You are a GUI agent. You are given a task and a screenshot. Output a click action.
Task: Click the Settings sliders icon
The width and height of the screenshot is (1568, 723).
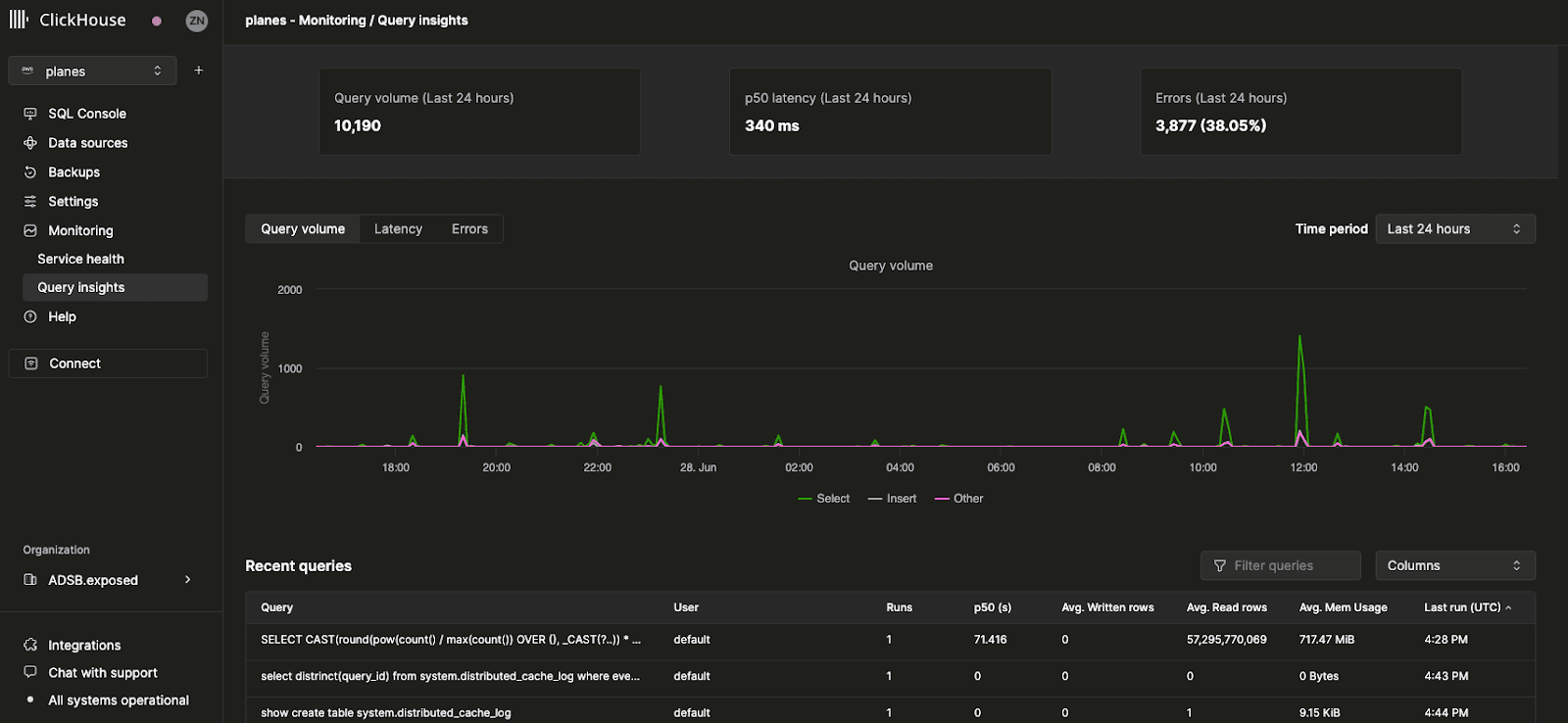coord(30,202)
